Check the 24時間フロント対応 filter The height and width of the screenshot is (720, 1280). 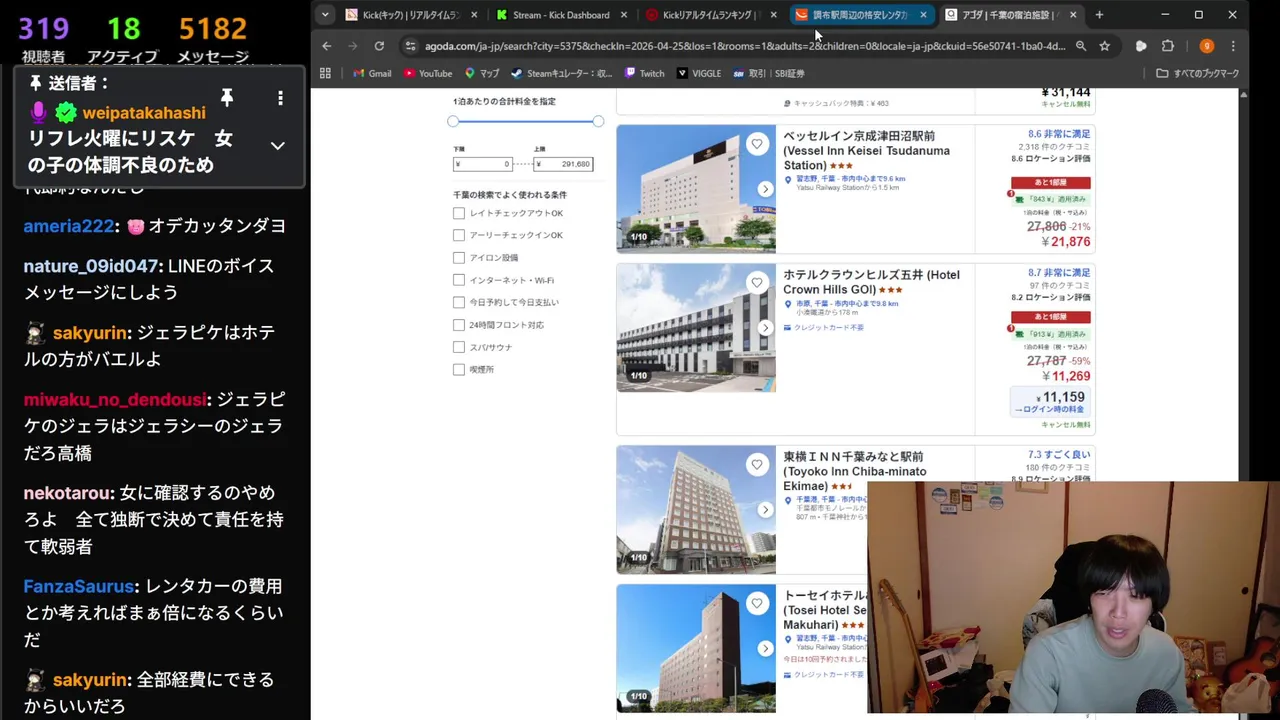pyautogui.click(x=459, y=325)
